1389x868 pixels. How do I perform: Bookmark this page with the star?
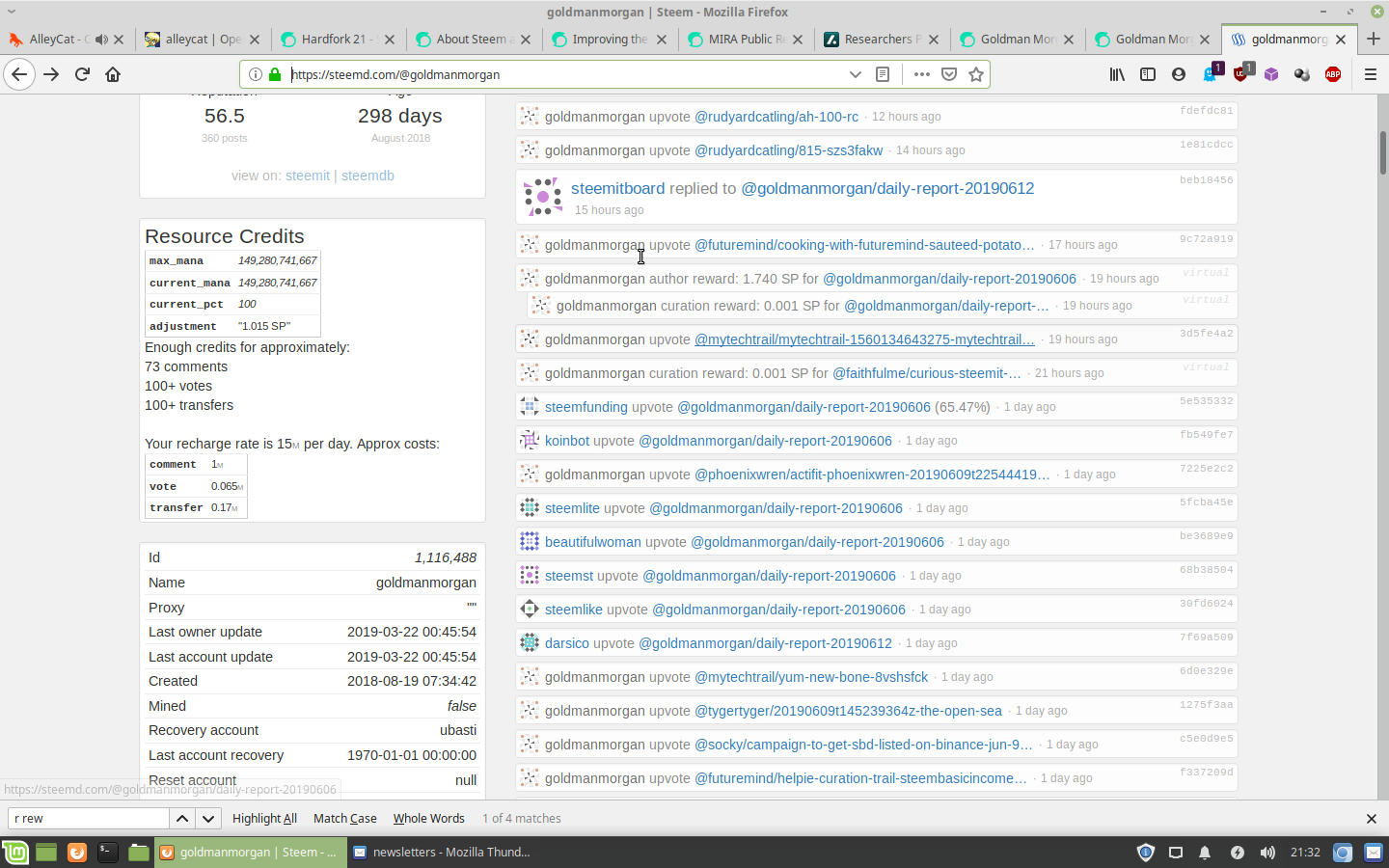(x=976, y=74)
